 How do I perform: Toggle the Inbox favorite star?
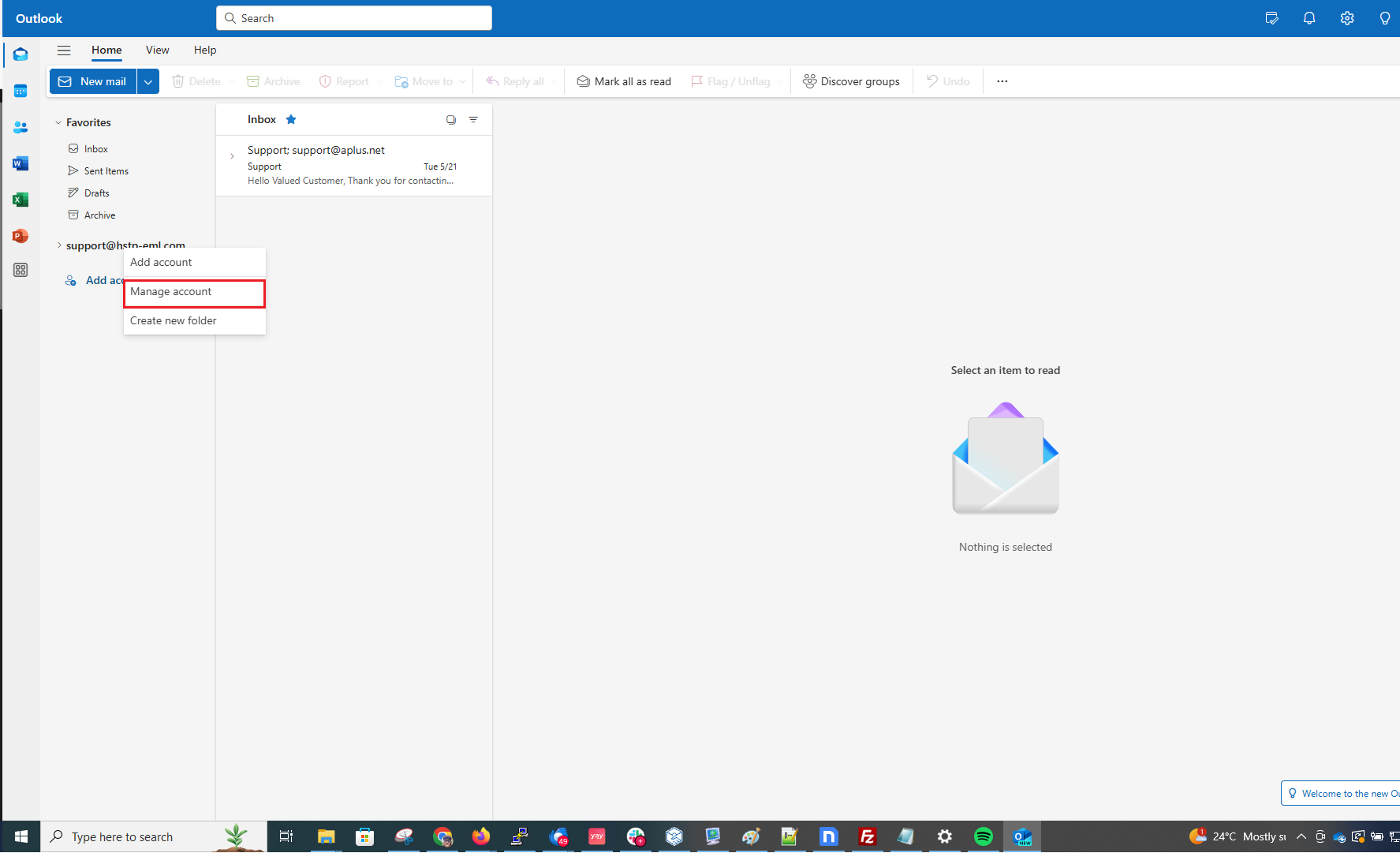coord(291,120)
